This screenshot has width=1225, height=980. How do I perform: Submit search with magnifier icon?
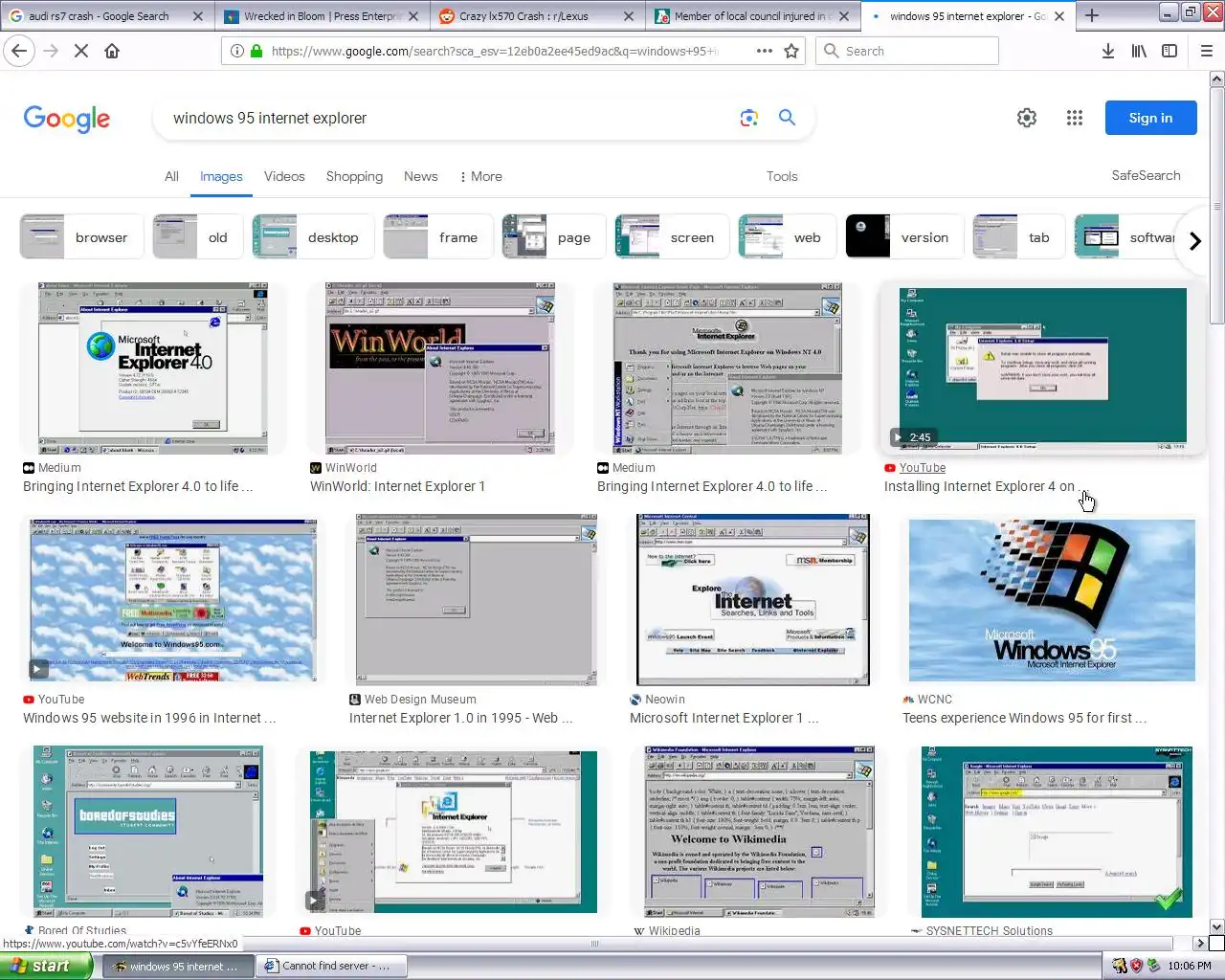pos(788,117)
